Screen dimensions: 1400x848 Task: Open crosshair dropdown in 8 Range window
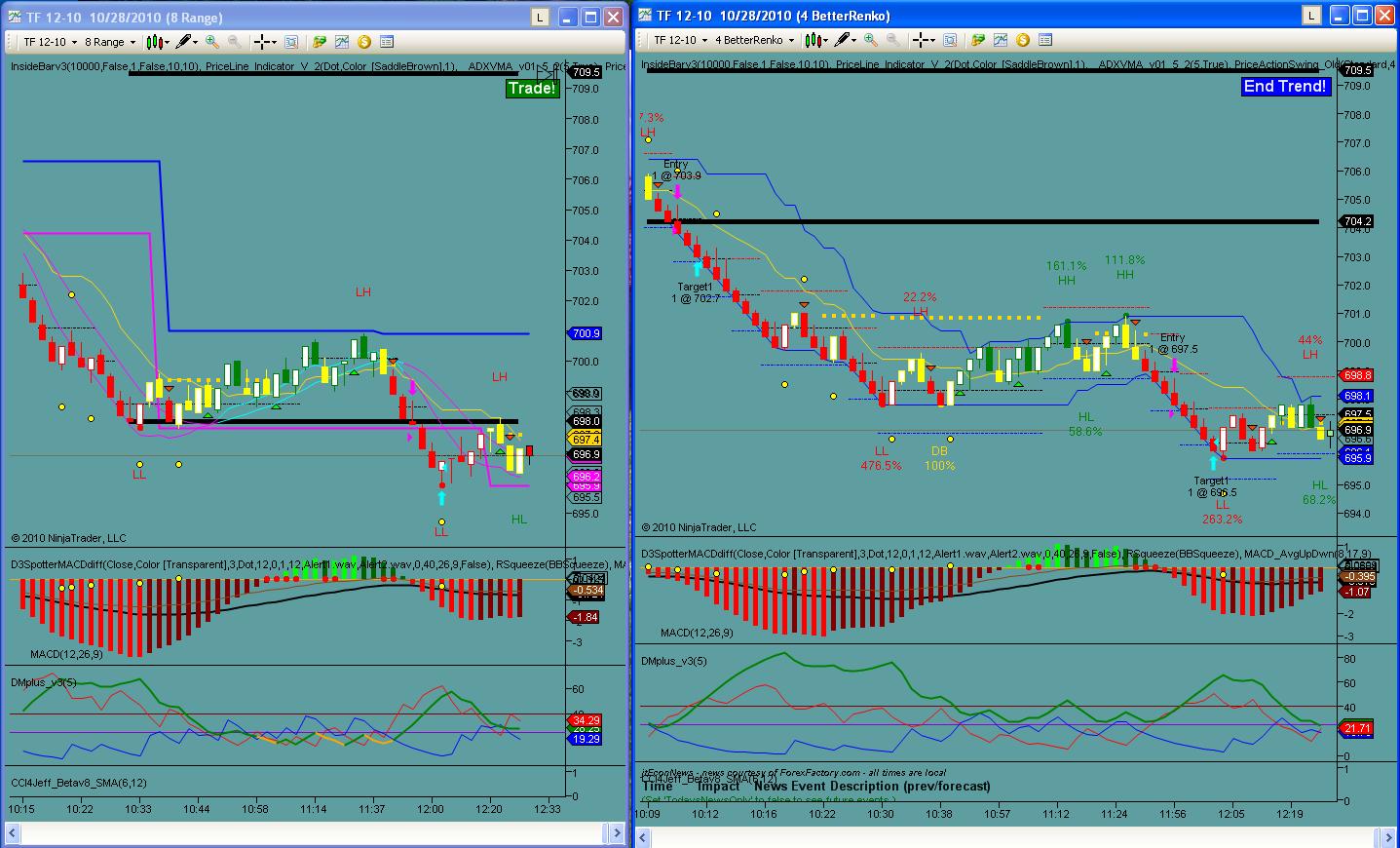(x=265, y=42)
